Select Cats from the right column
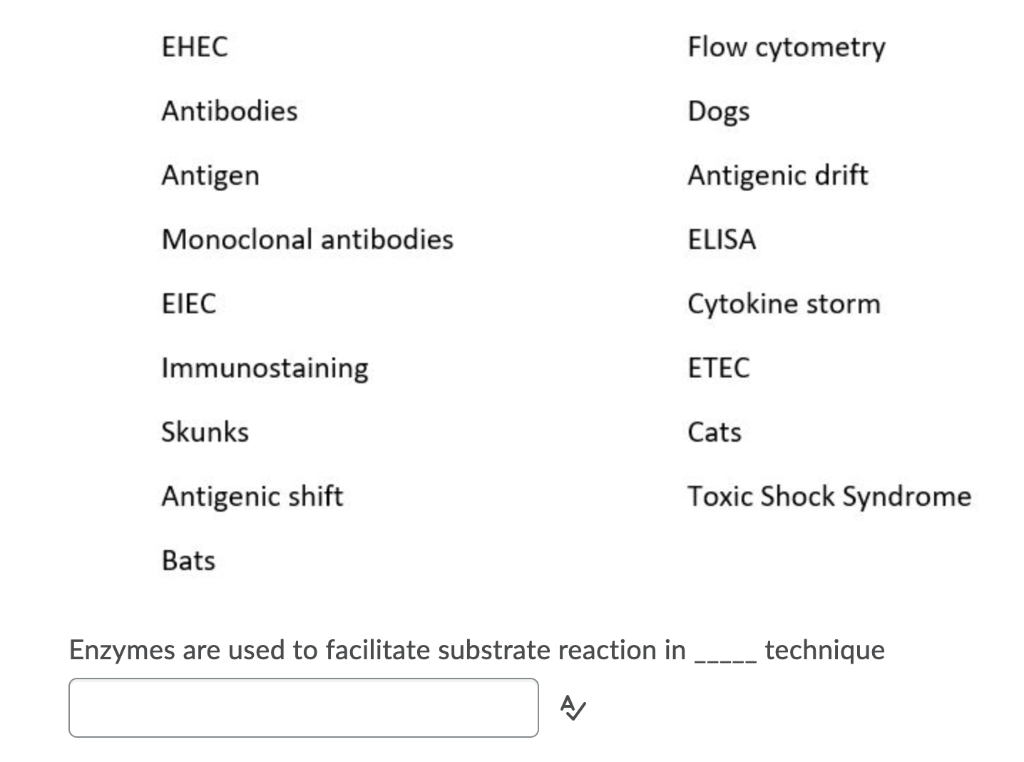This screenshot has width=1024, height=762. (714, 431)
